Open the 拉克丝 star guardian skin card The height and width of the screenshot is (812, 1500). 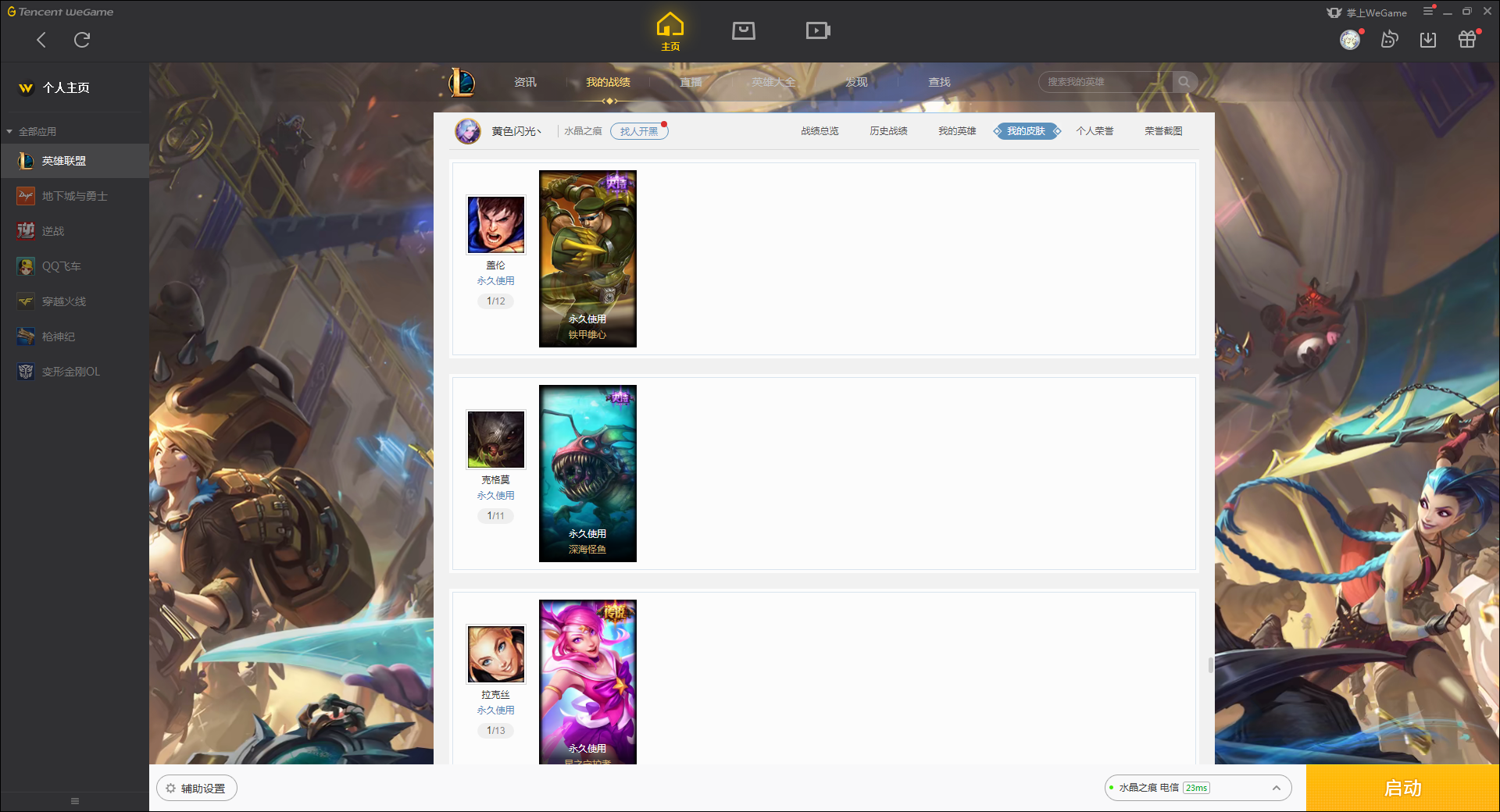pyautogui.click(x=587, y=682)
